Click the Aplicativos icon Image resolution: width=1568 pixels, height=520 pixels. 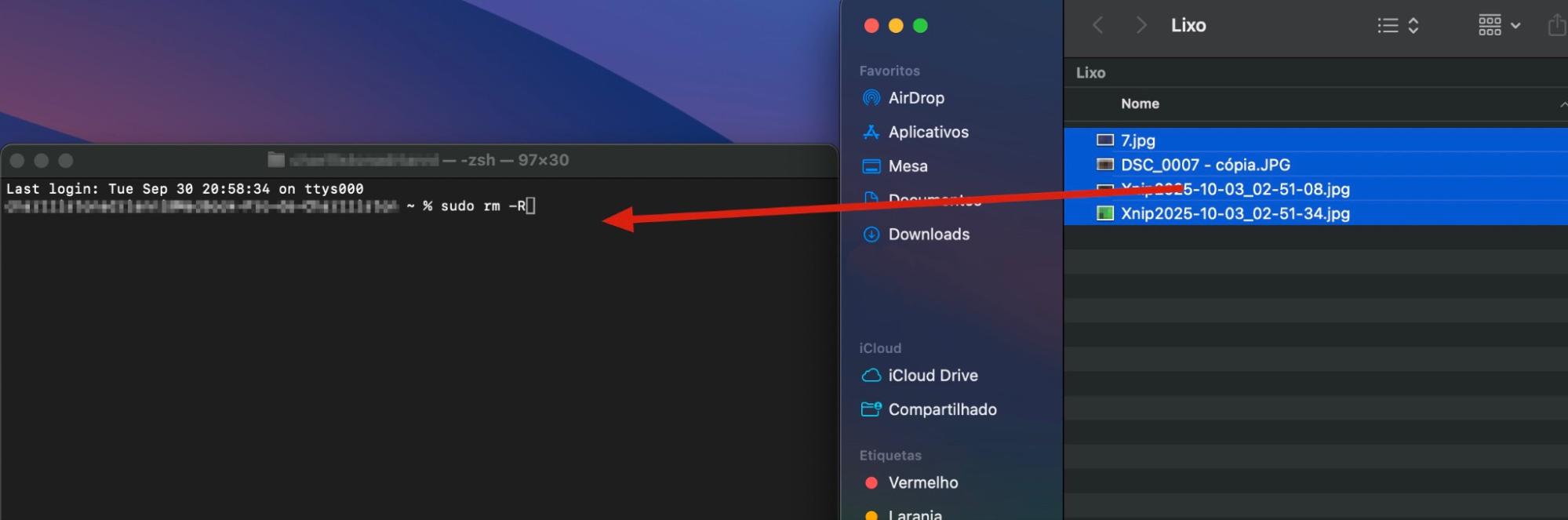(x=871, y=133)
